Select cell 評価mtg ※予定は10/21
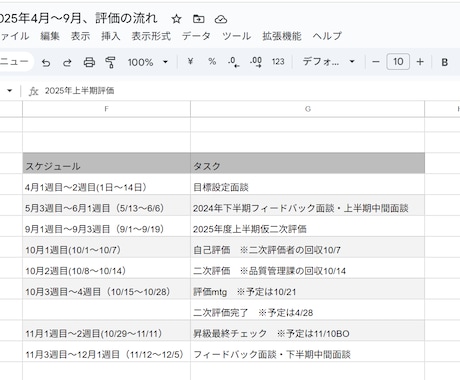Viewport: 460px width, 380px height. point(307,289)
